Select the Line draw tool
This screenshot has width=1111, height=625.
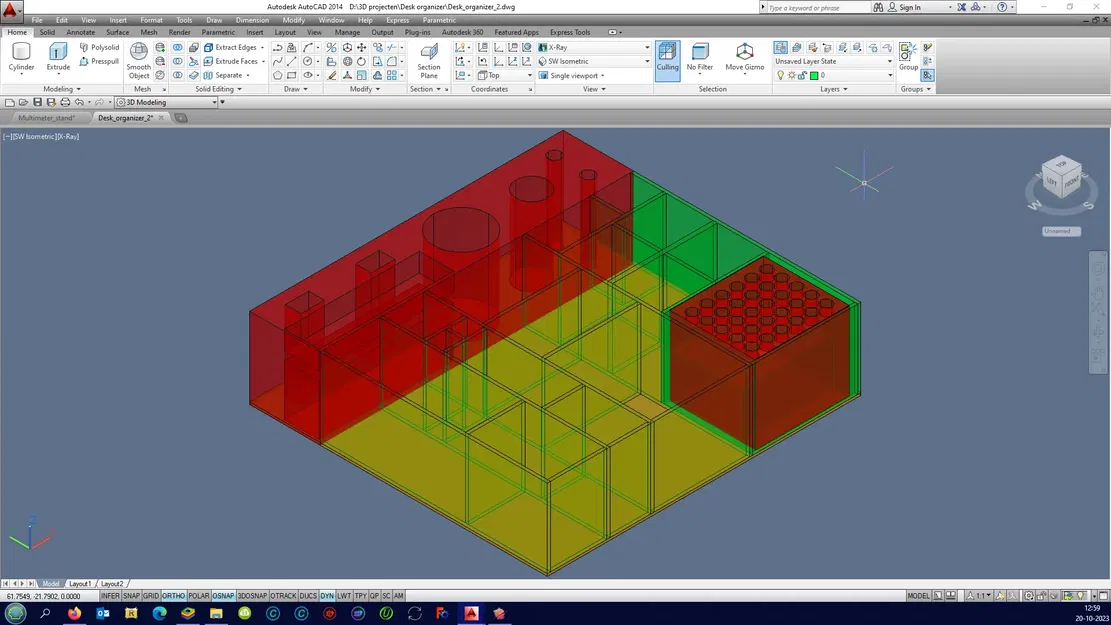point(292,62)
